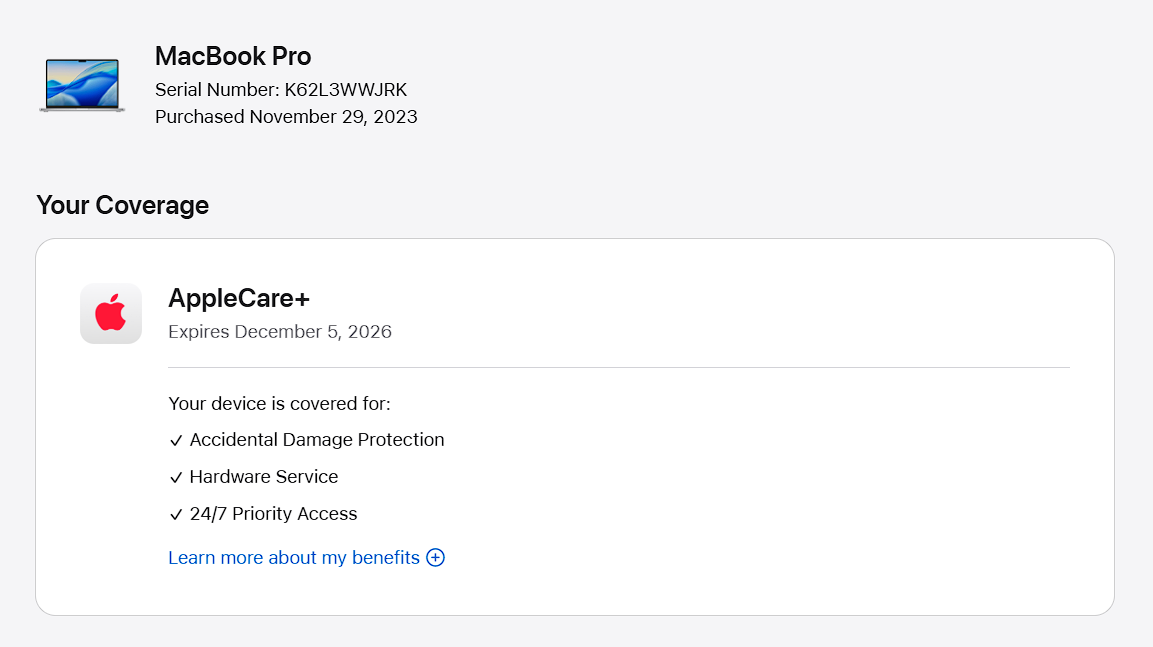Select the 24/7 Priority Access item
Viewport: 1153px width, 647px height.
click(273, 514)
